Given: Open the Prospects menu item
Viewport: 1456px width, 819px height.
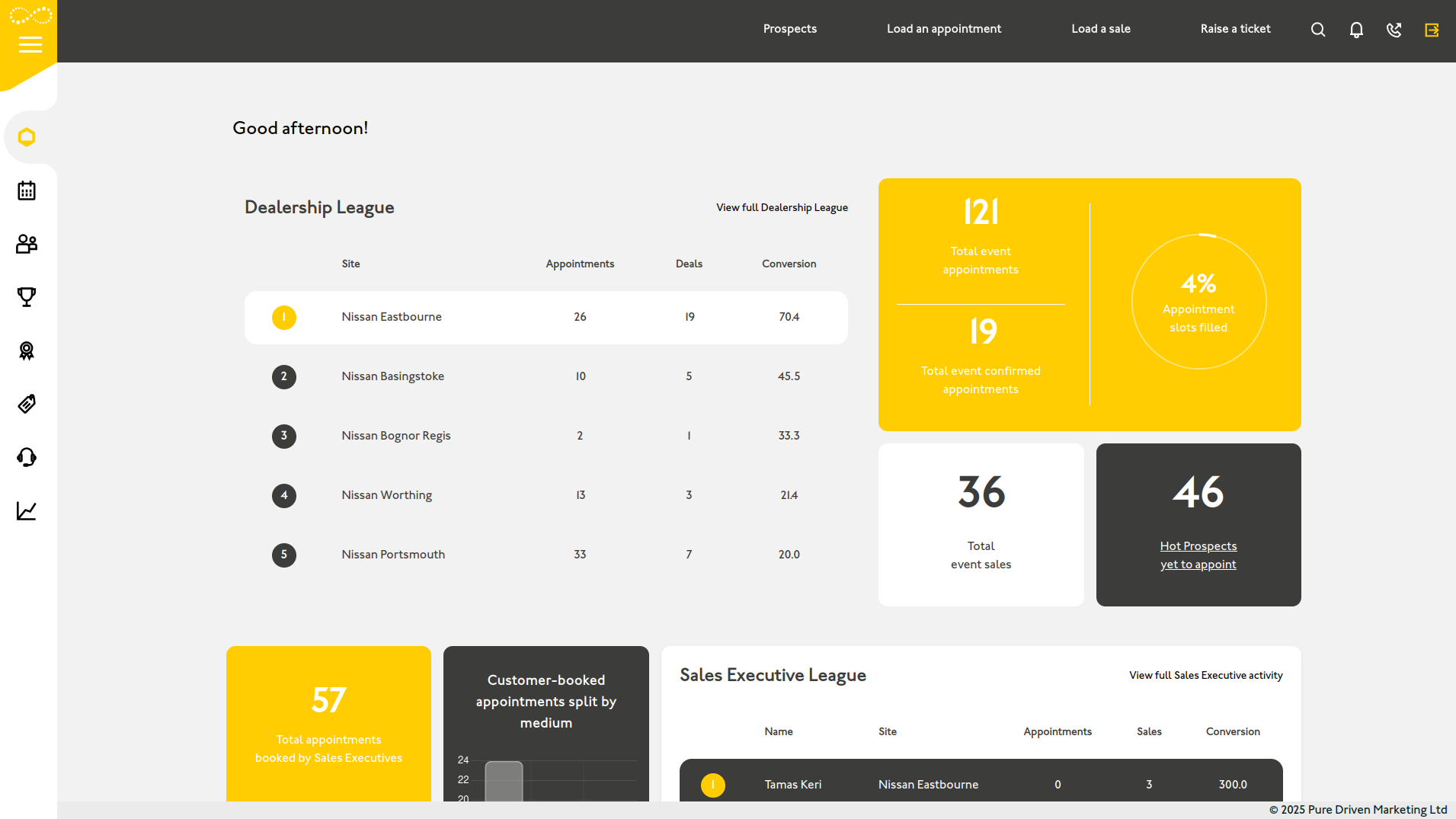Looking at the screenshot, I should pos(789,29).
